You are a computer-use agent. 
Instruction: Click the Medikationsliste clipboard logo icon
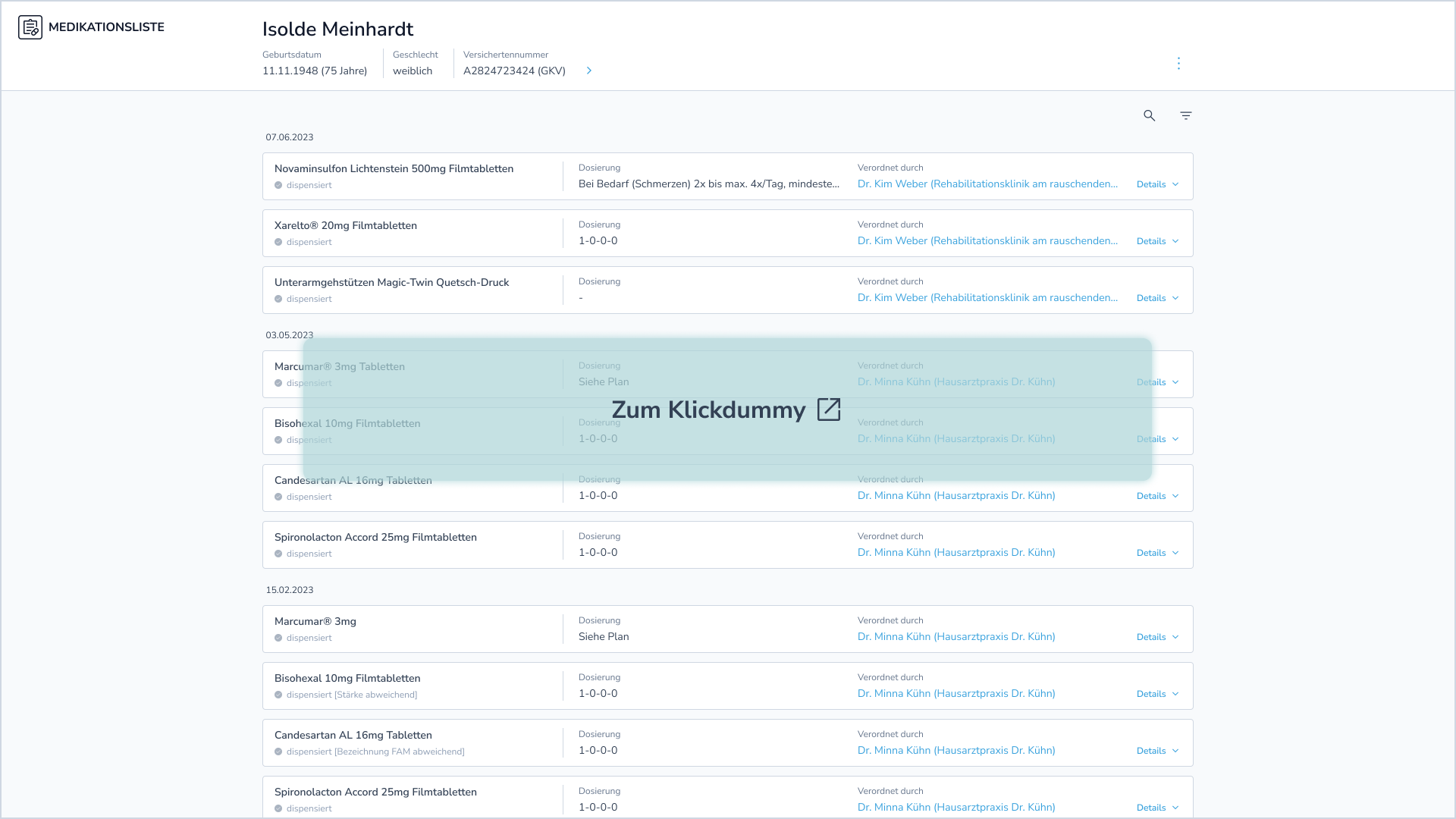[30, 27]
